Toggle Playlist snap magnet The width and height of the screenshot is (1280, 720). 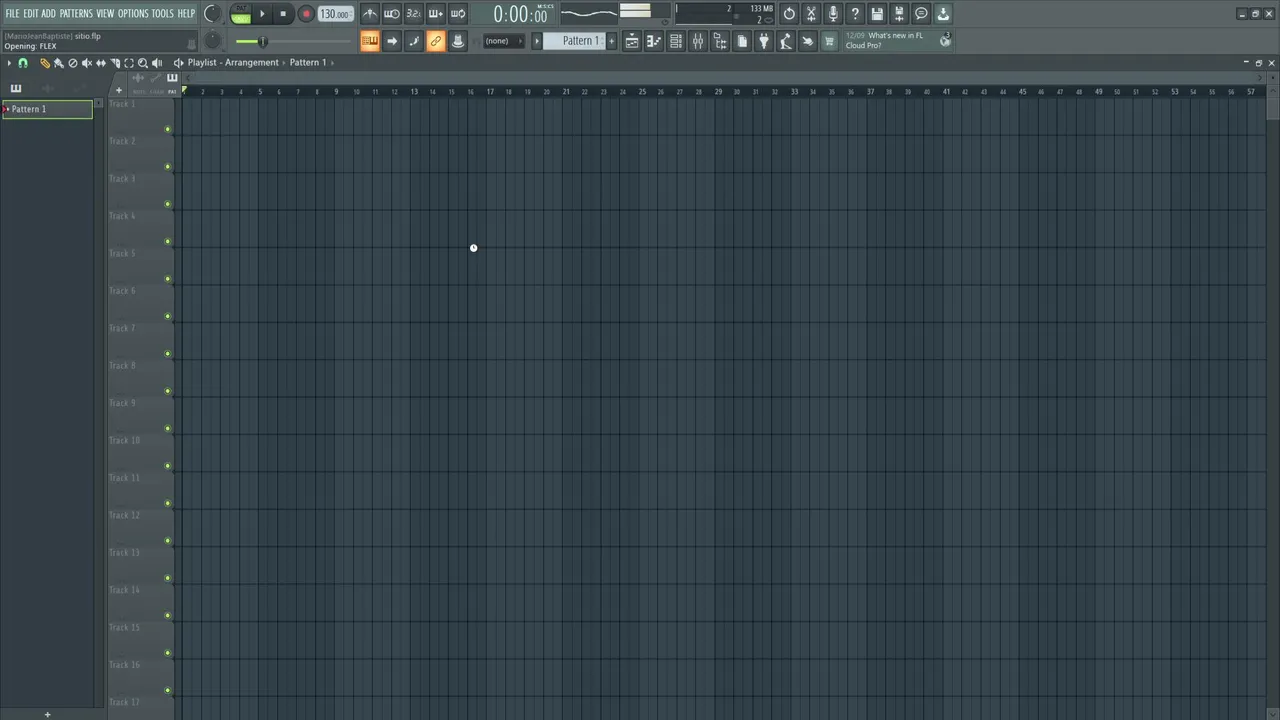click(23, 63)
